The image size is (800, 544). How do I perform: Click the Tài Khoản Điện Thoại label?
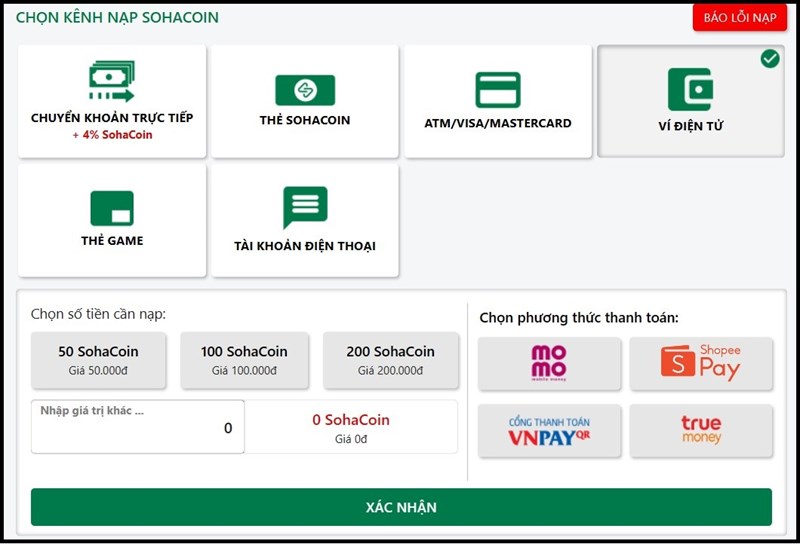point(305,246)
